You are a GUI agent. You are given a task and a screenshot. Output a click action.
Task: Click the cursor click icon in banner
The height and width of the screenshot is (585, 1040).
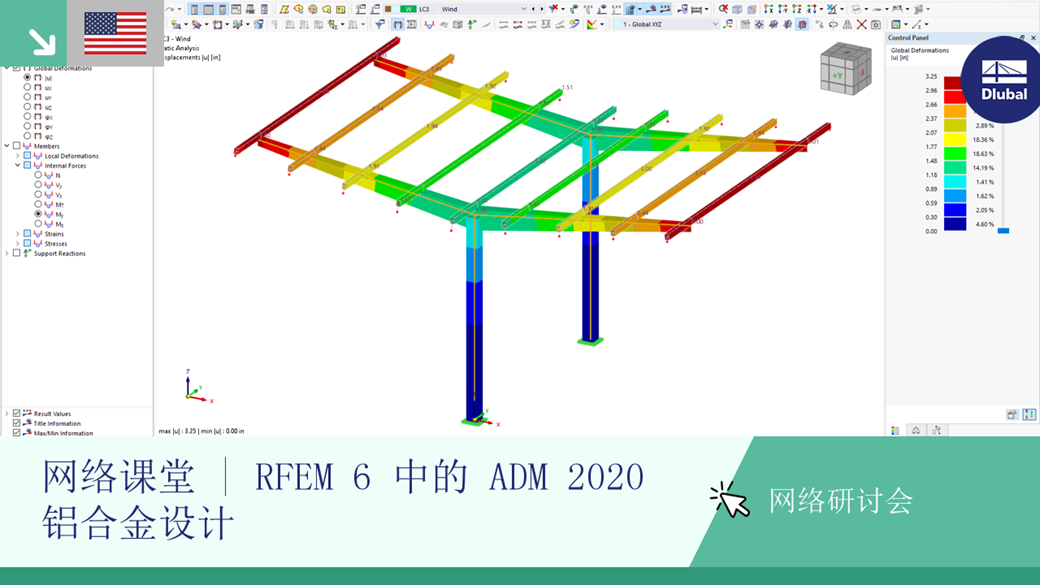click(x=730, y=499)
